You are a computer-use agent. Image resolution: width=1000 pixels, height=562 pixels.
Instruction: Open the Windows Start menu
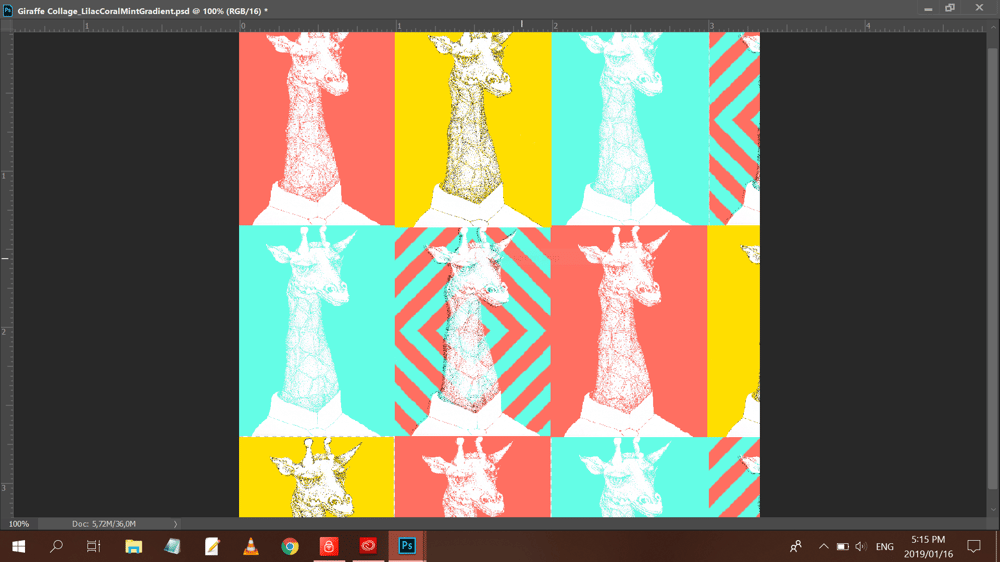coord(18,547)
